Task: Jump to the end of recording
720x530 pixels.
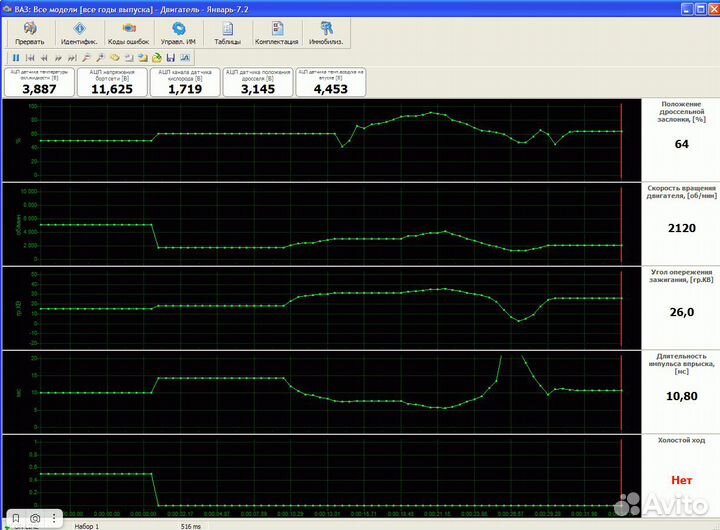Action: (72, 58)
